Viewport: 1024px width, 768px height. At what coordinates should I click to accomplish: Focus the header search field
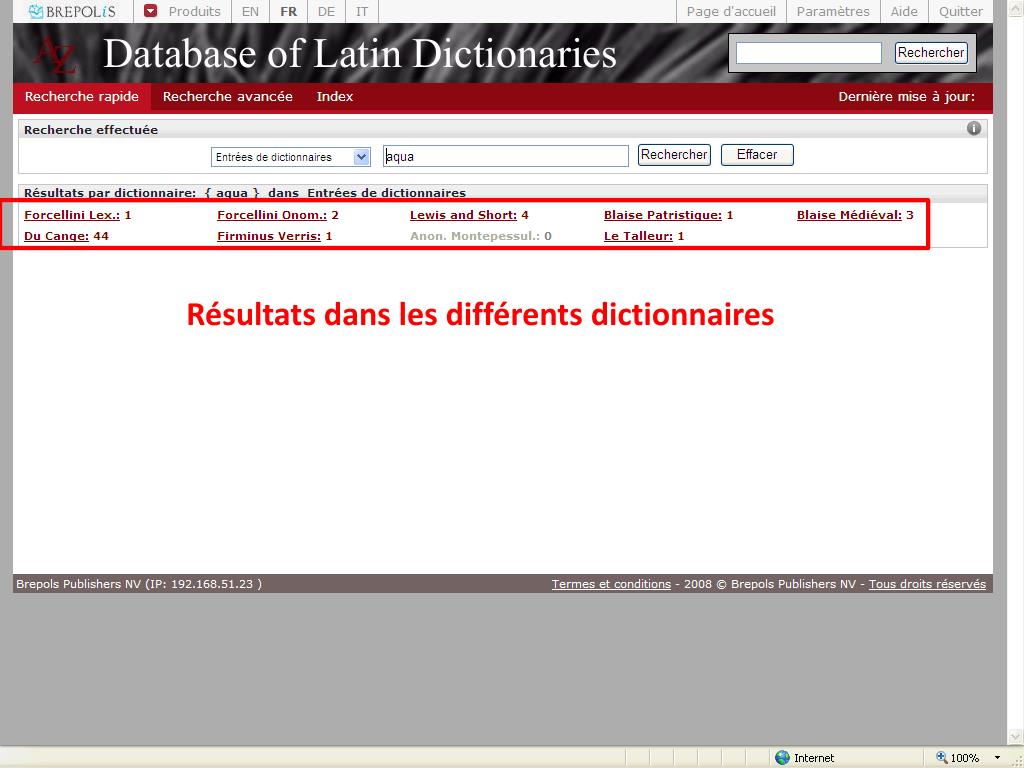pyautogui.click(x=808, y=53)
